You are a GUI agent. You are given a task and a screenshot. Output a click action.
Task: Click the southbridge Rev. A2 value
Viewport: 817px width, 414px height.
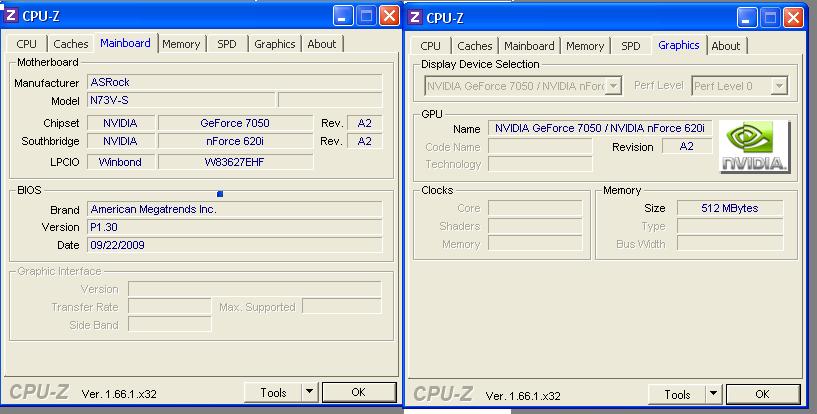tap(364, 141)
